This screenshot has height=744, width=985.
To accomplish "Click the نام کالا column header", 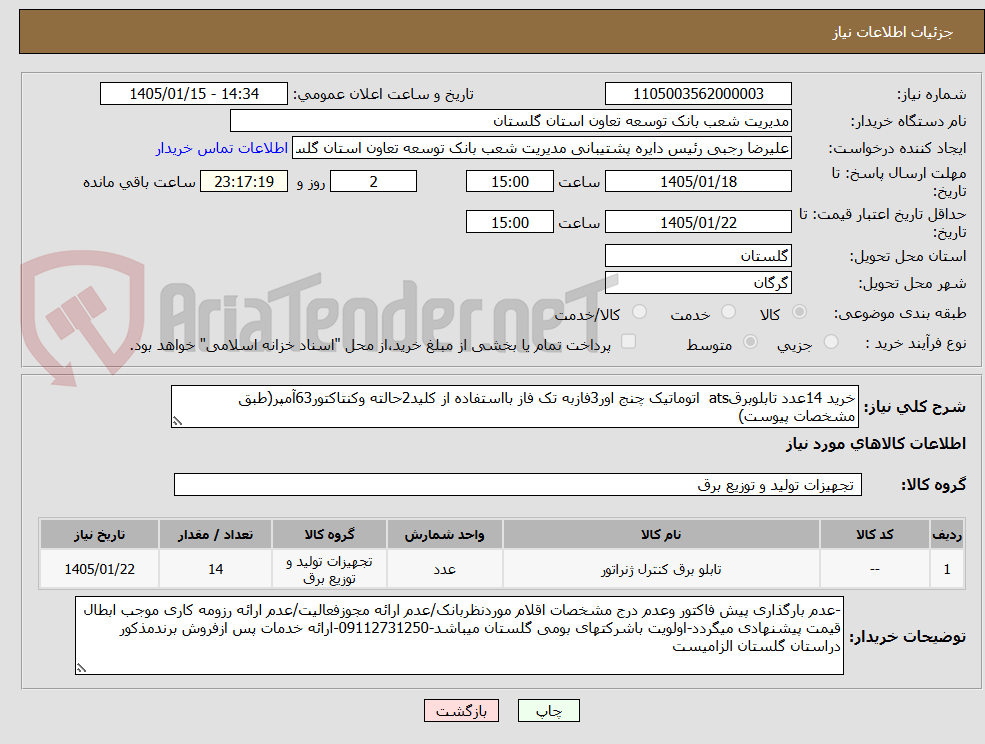I will (x=661, y=534).
